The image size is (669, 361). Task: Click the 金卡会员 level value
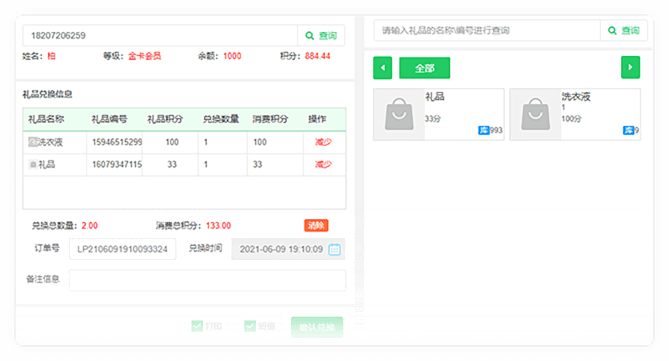pyautogui.click(x=145, y=56)
